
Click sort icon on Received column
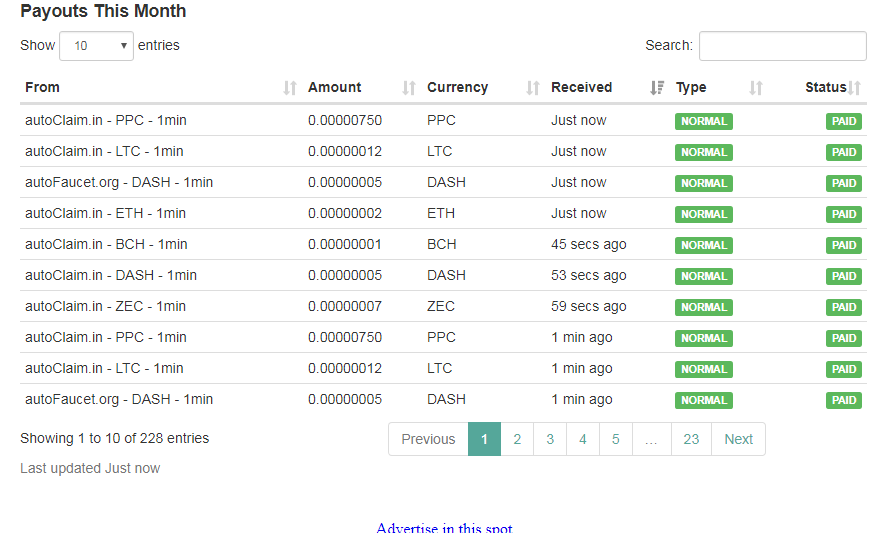pyautogui.click(x=657, y=88)
